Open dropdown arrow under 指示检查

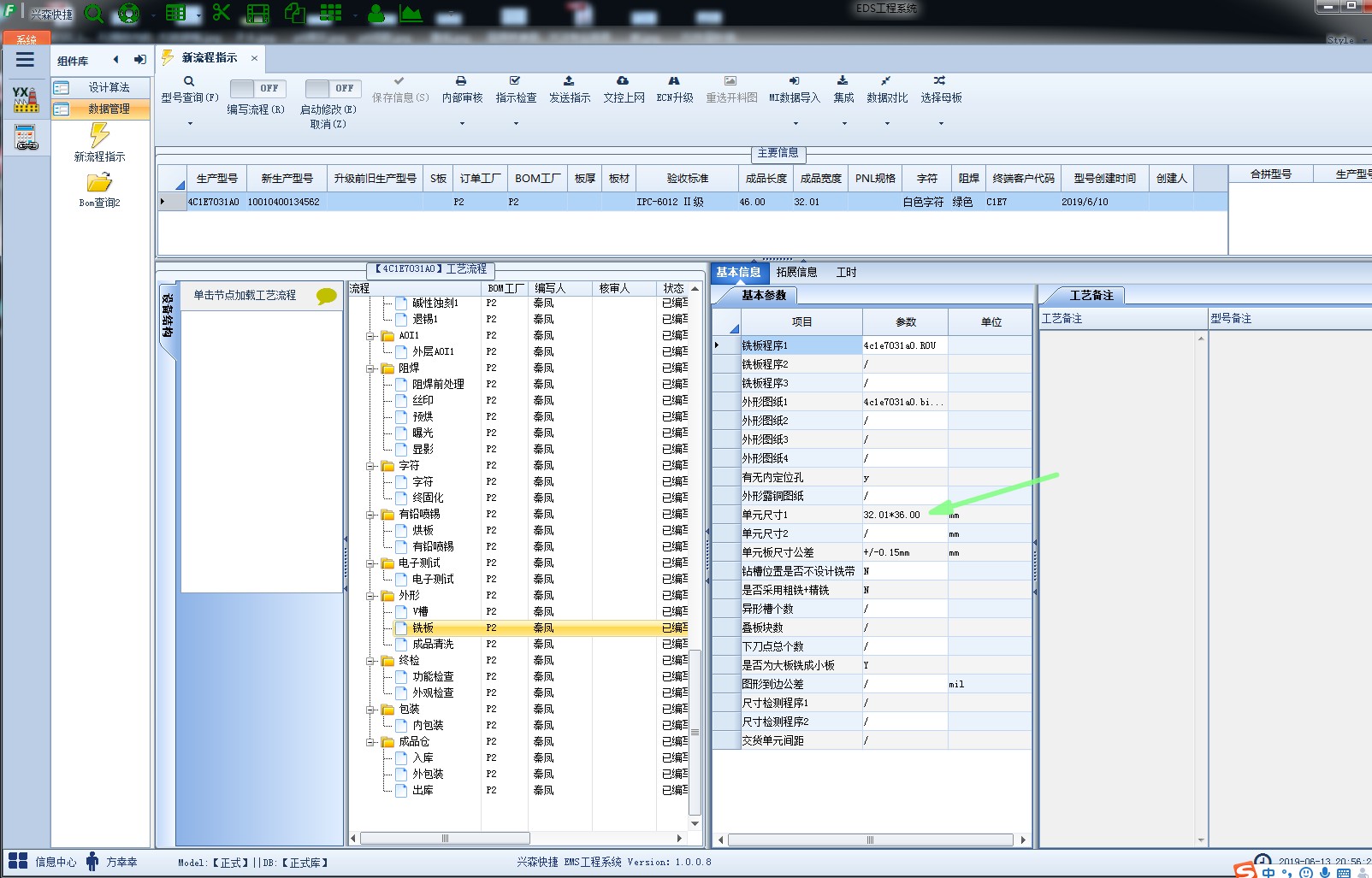[516, 124]
